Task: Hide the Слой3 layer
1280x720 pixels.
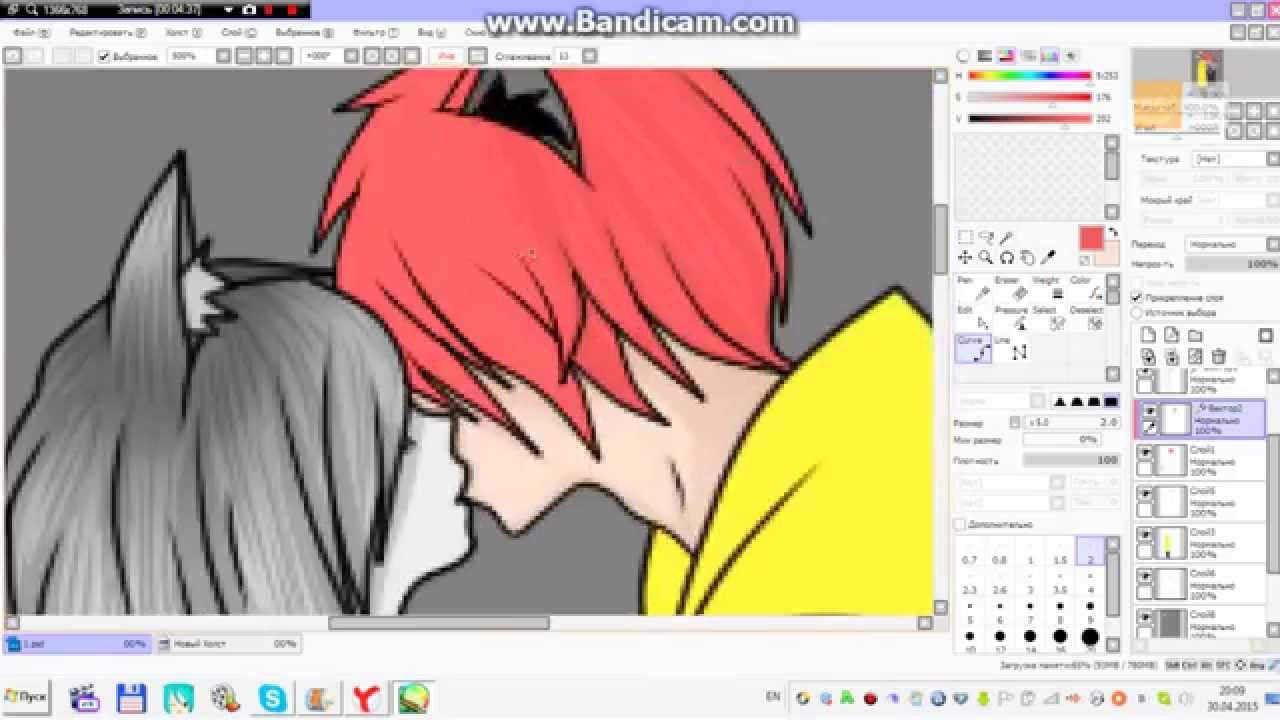Action: (1147, 535)
